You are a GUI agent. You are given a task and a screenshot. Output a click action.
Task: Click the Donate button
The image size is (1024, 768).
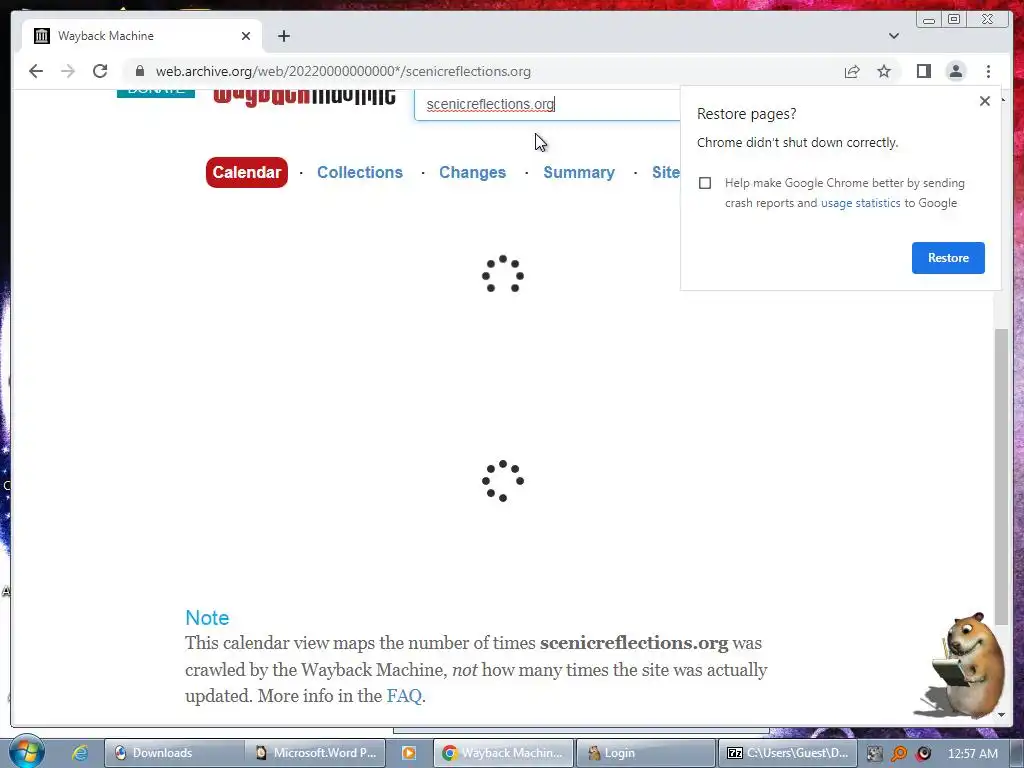pyautogui.click(x=155, y=93)
